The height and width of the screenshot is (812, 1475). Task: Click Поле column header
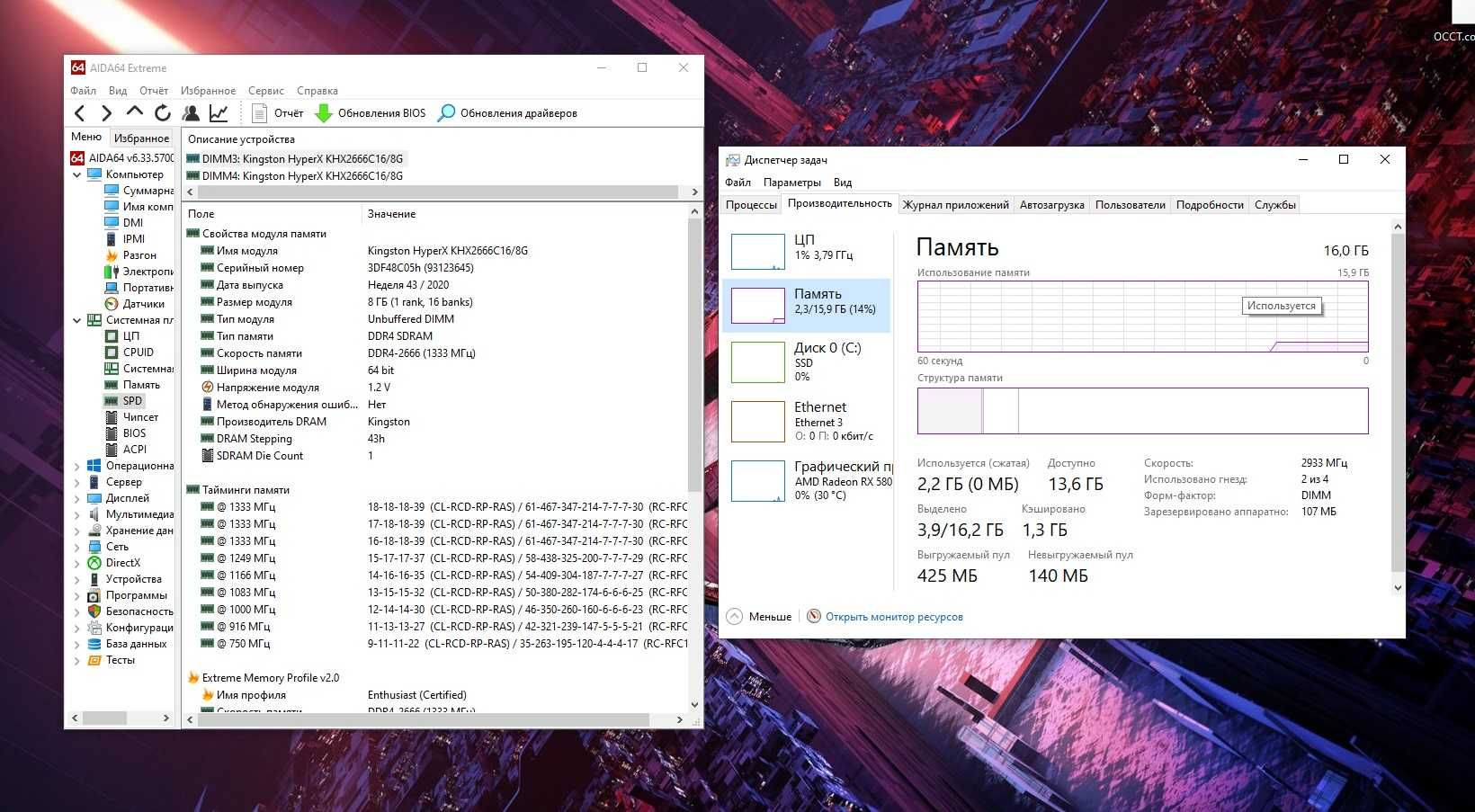(x=272, y=214)
